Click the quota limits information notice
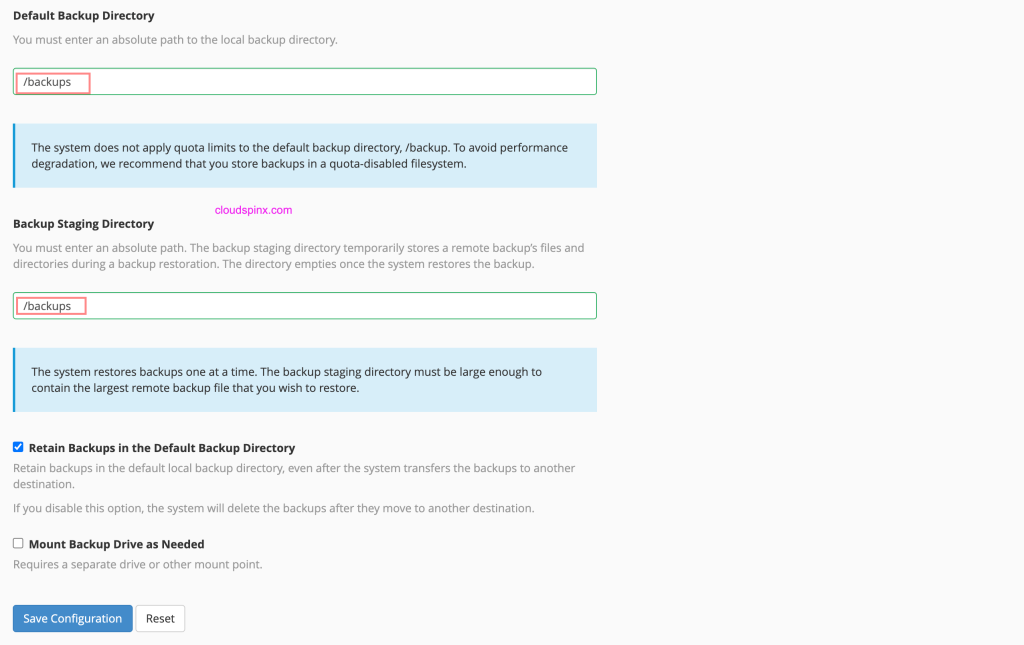 pyautogui.click(x=300, y=155)
